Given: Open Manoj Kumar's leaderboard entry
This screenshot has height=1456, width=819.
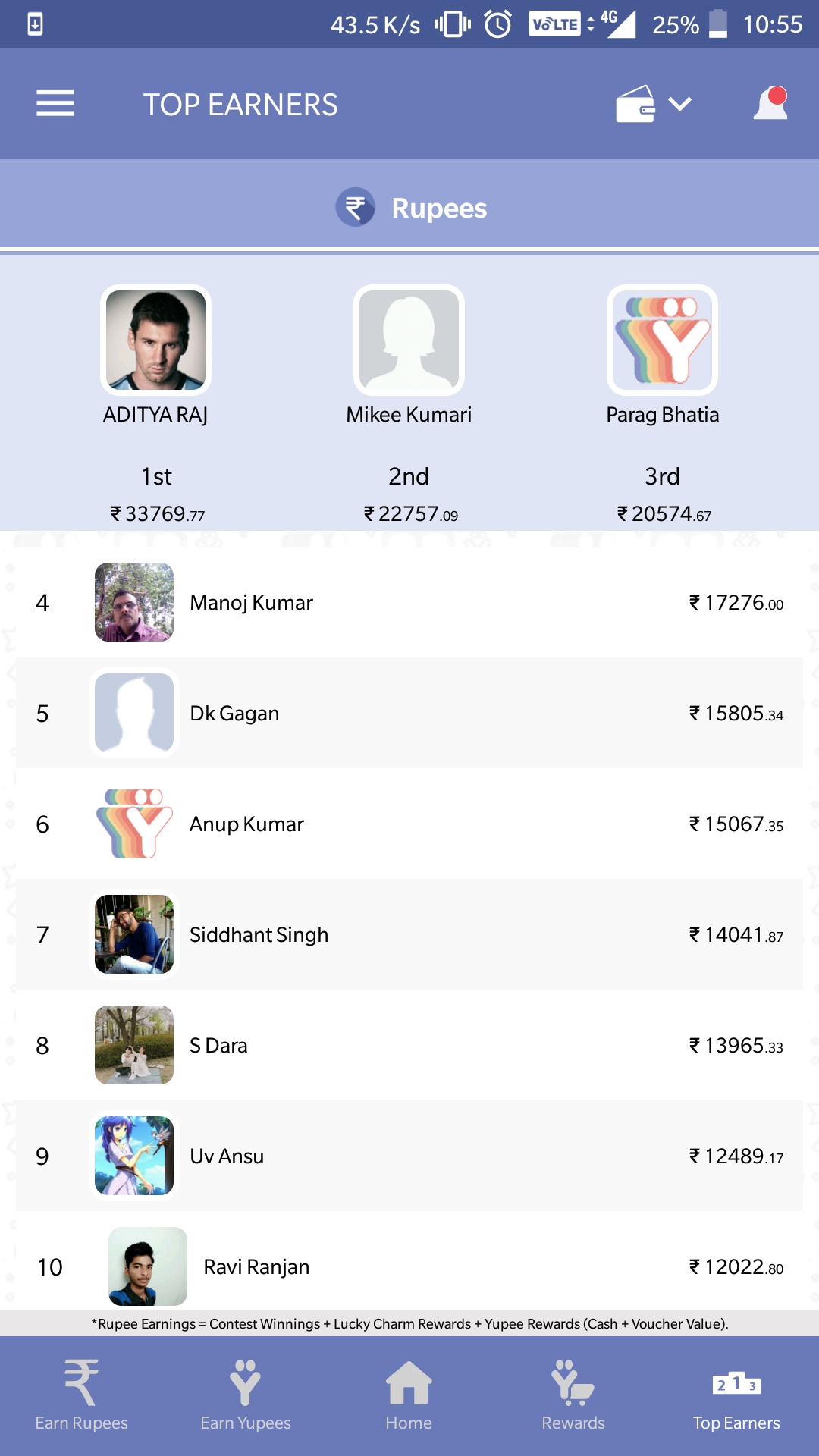Looking at the screenshot, I should click(409, 602).
